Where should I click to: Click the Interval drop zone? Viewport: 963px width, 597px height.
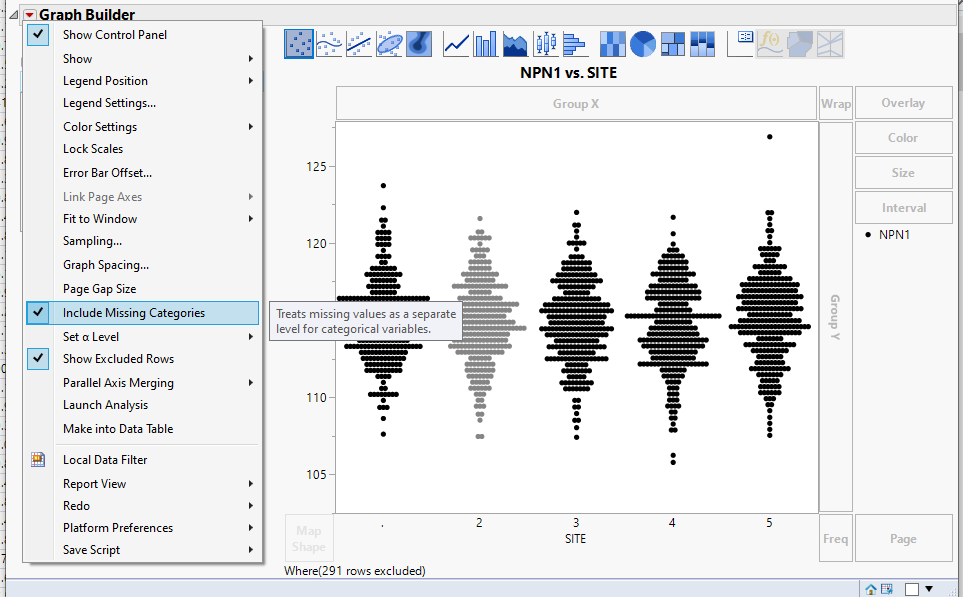[x=903, y=208]
